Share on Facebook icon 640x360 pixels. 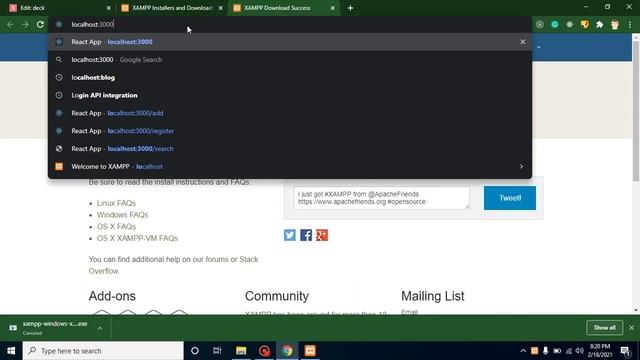306,235
